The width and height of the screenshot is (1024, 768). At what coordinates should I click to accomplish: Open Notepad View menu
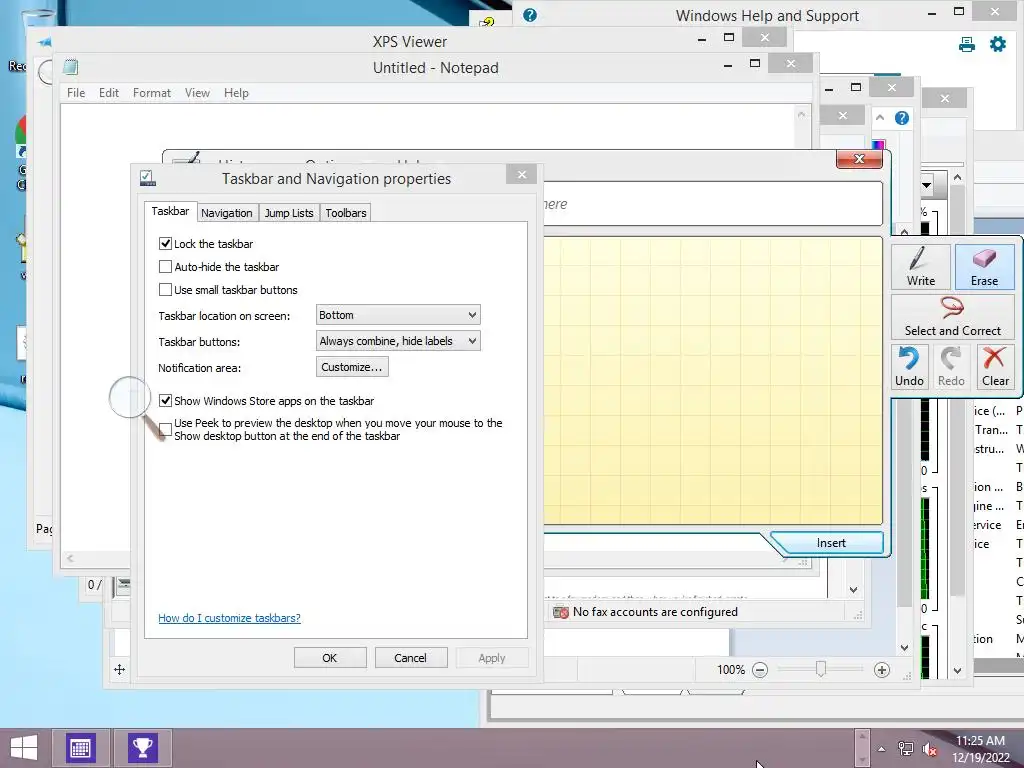click(197, 93)
